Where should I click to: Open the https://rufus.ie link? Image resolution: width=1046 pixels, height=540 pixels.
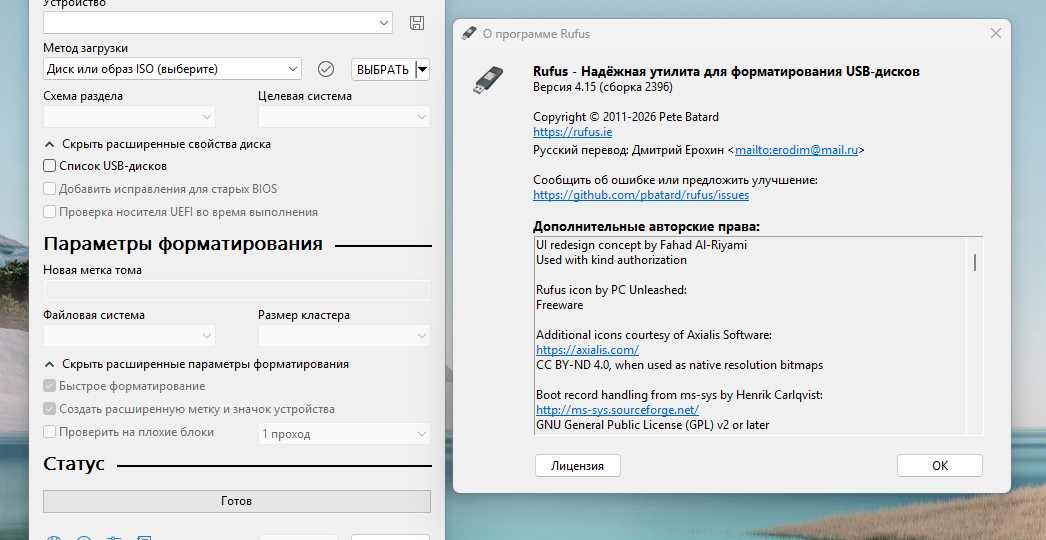coord(572,132)
